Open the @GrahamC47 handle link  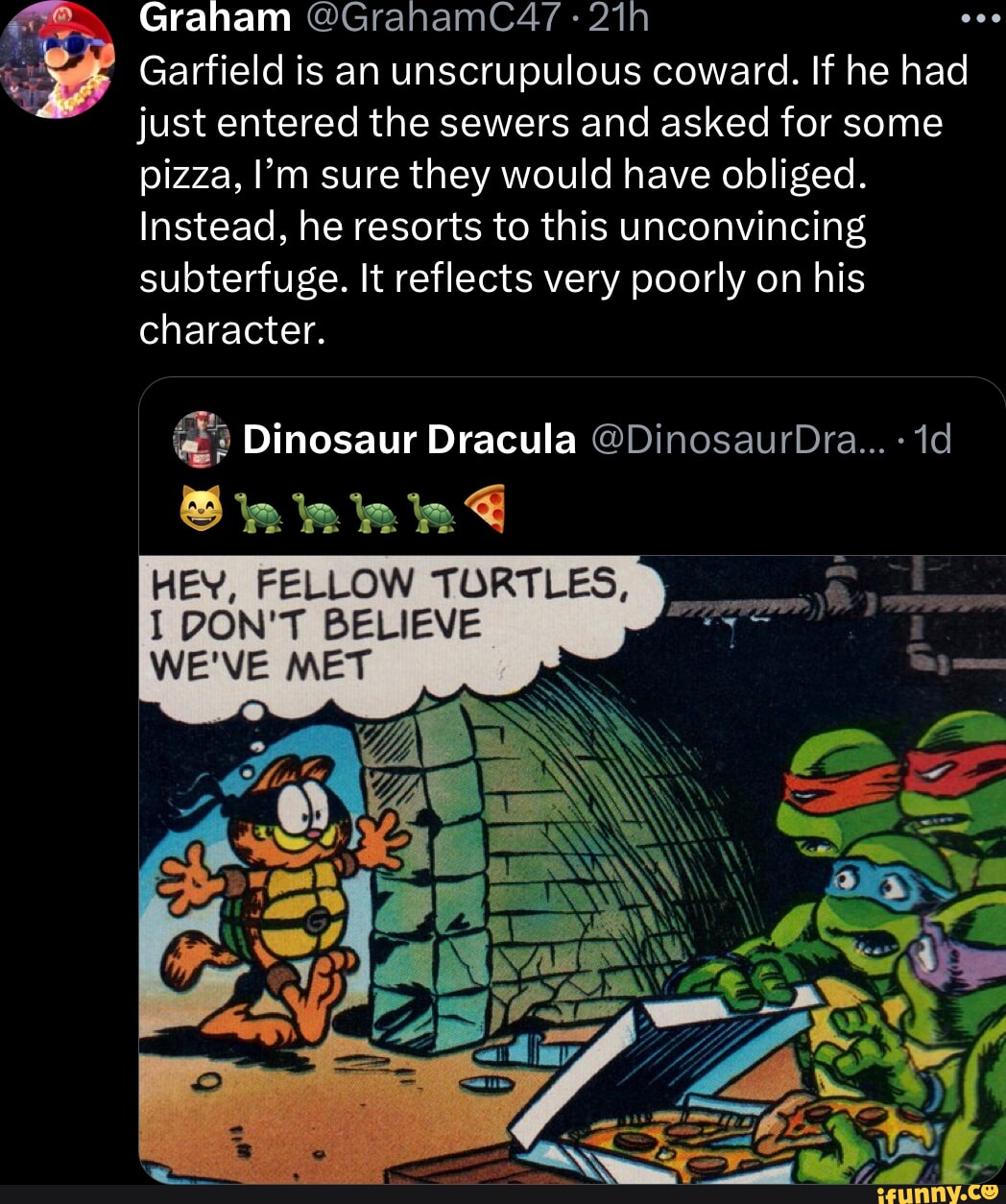428,17
